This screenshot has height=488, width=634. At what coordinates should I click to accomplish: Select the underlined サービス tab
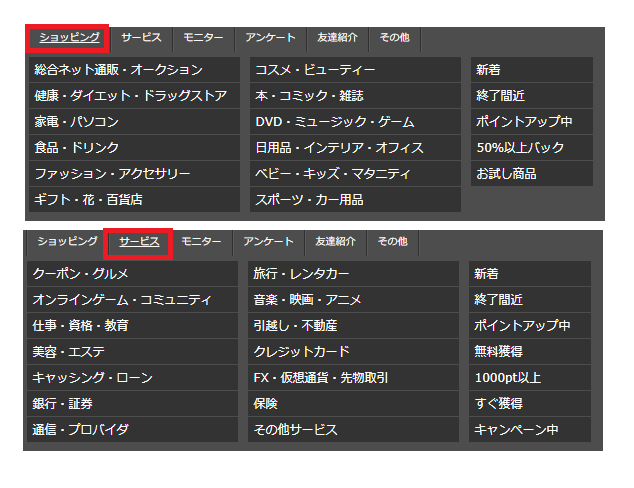139,242
